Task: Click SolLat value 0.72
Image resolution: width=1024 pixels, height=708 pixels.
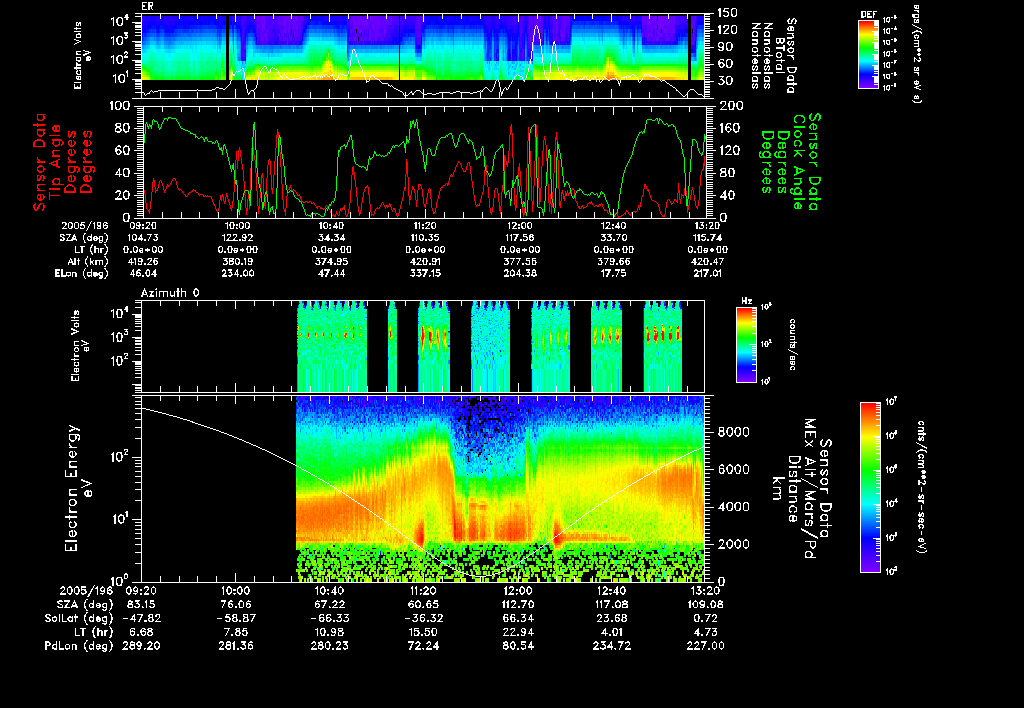Action: [706, 619]
